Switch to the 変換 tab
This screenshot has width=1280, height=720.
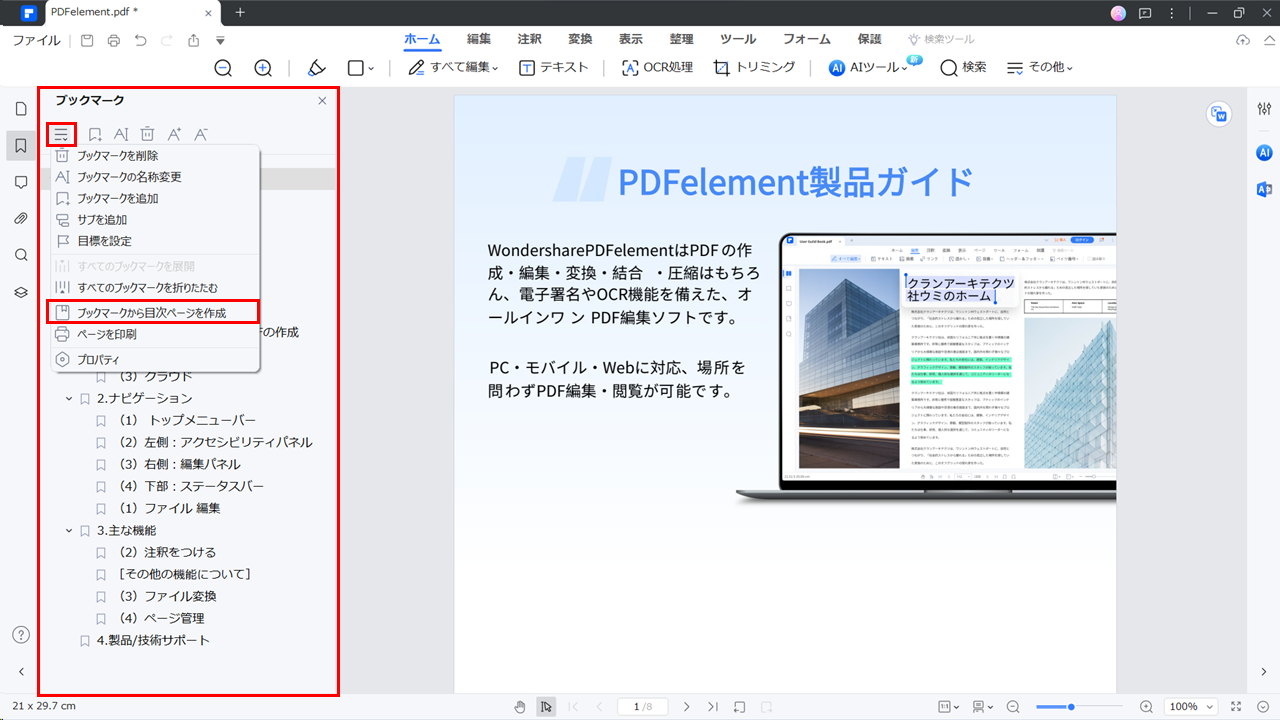coord(580,39)
